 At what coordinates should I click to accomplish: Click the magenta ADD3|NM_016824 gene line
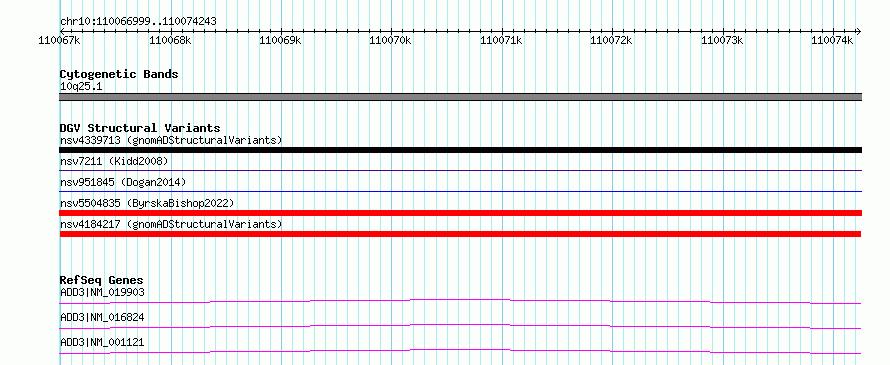(x=460, y=326)
